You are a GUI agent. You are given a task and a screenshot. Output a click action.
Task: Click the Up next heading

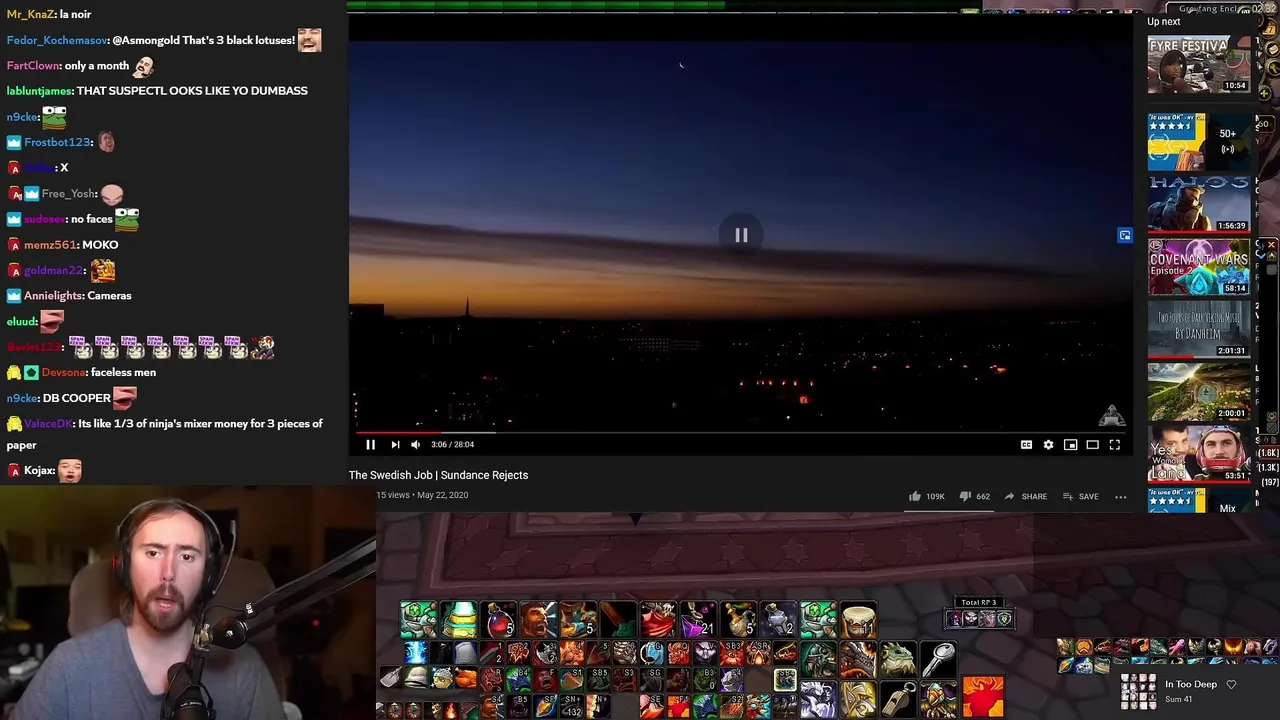tap(1164, 22)
